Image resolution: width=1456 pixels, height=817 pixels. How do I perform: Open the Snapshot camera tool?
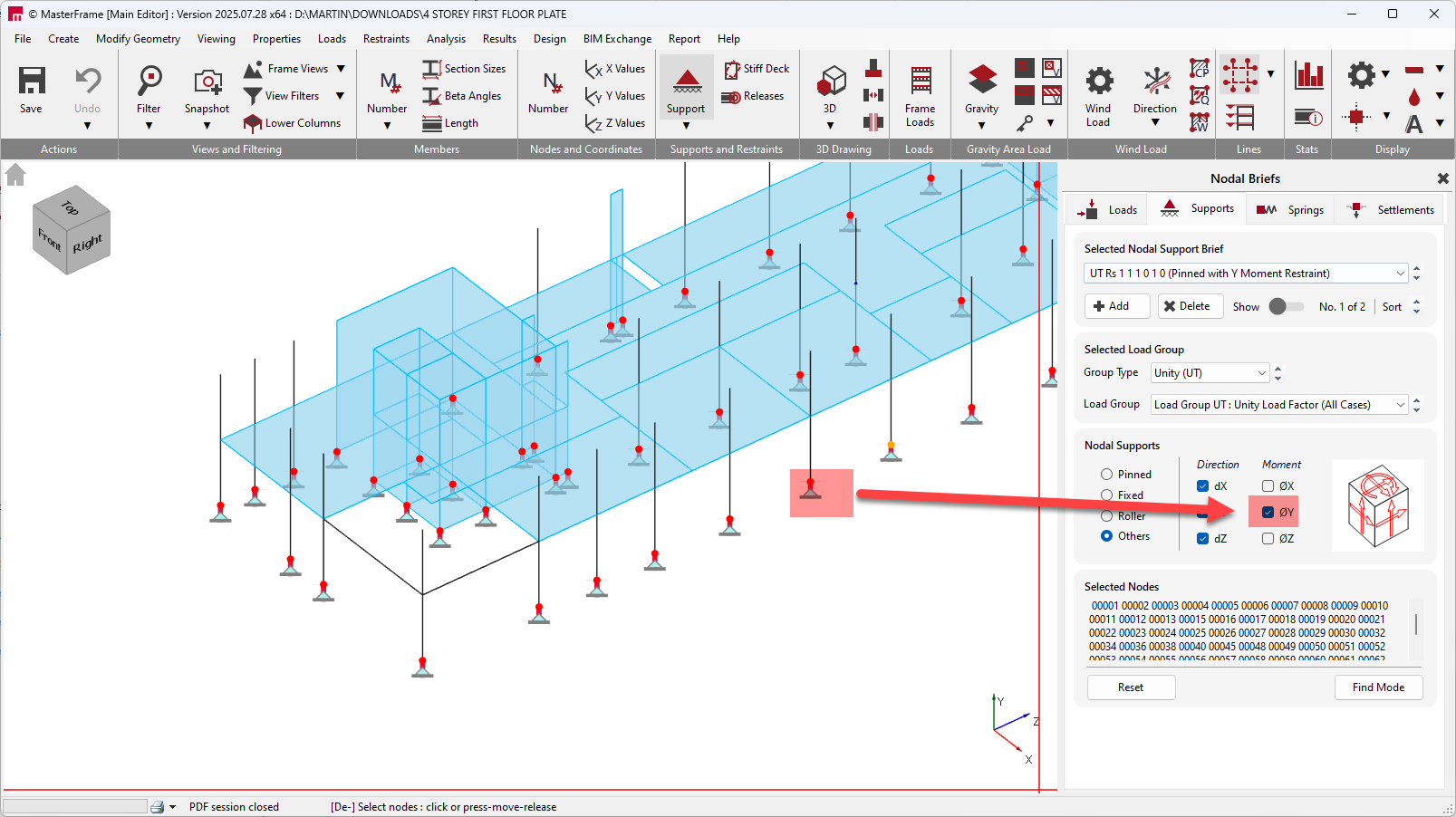point(207,82)
